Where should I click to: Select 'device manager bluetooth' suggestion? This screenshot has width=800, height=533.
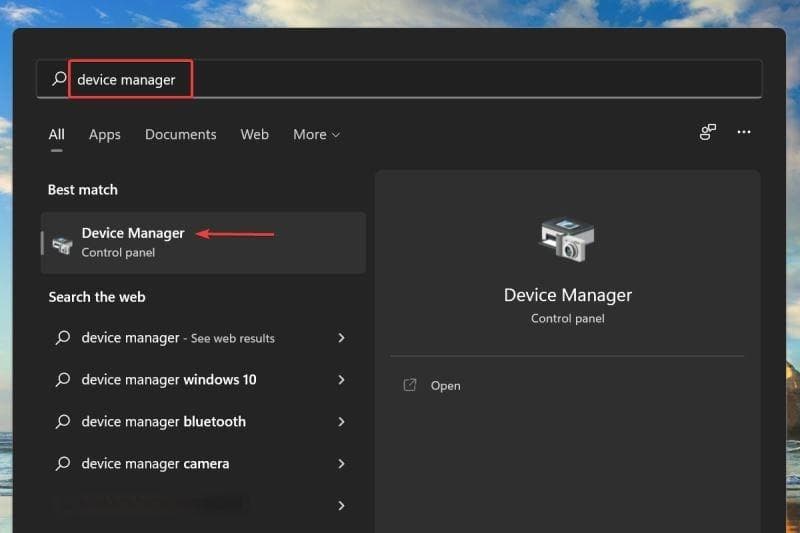[x=201, y=421]
